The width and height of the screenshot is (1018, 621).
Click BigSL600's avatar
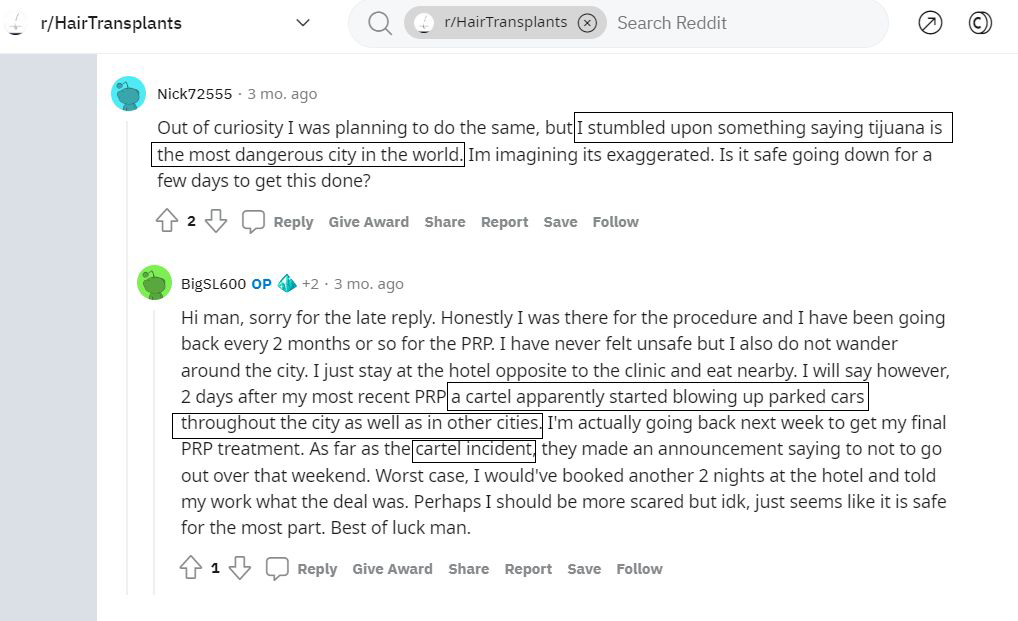coord(154,283)
